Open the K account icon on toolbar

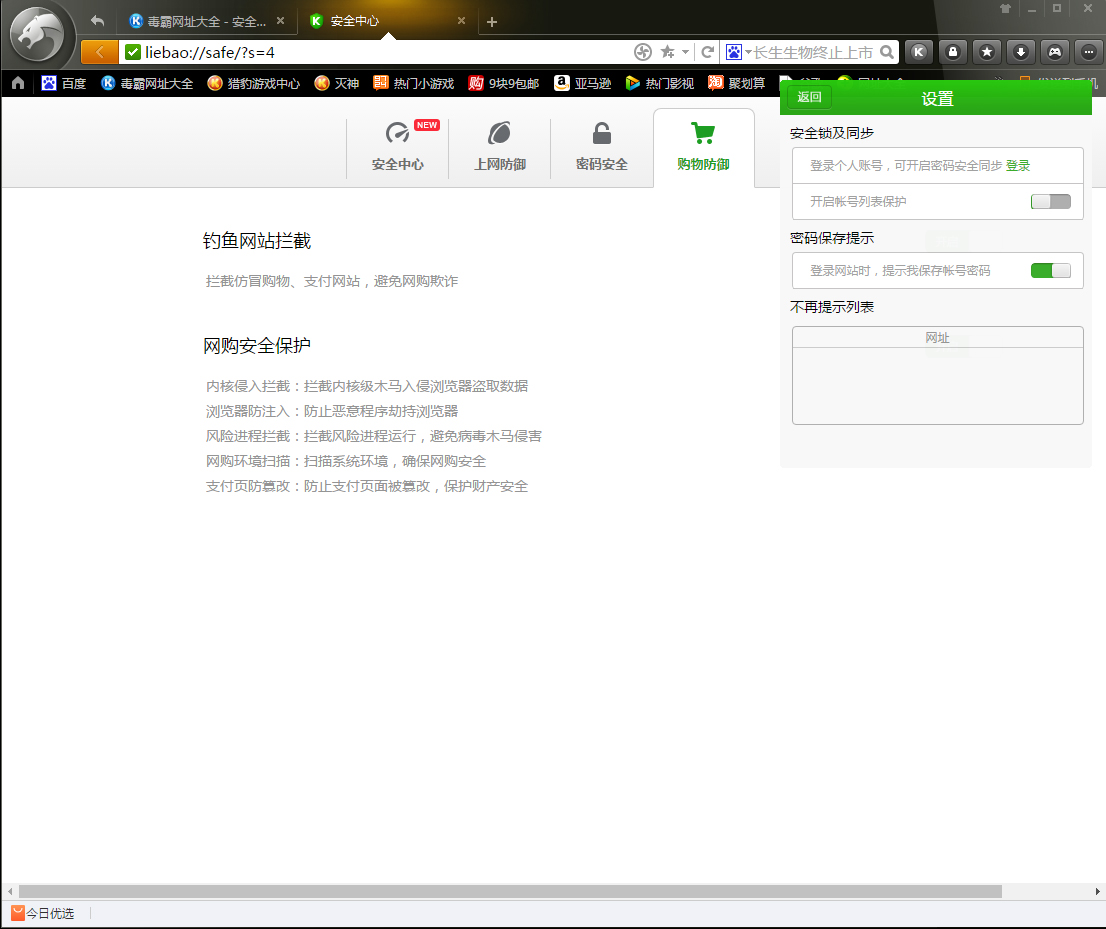pyautogui.click(x=917, y=51)
